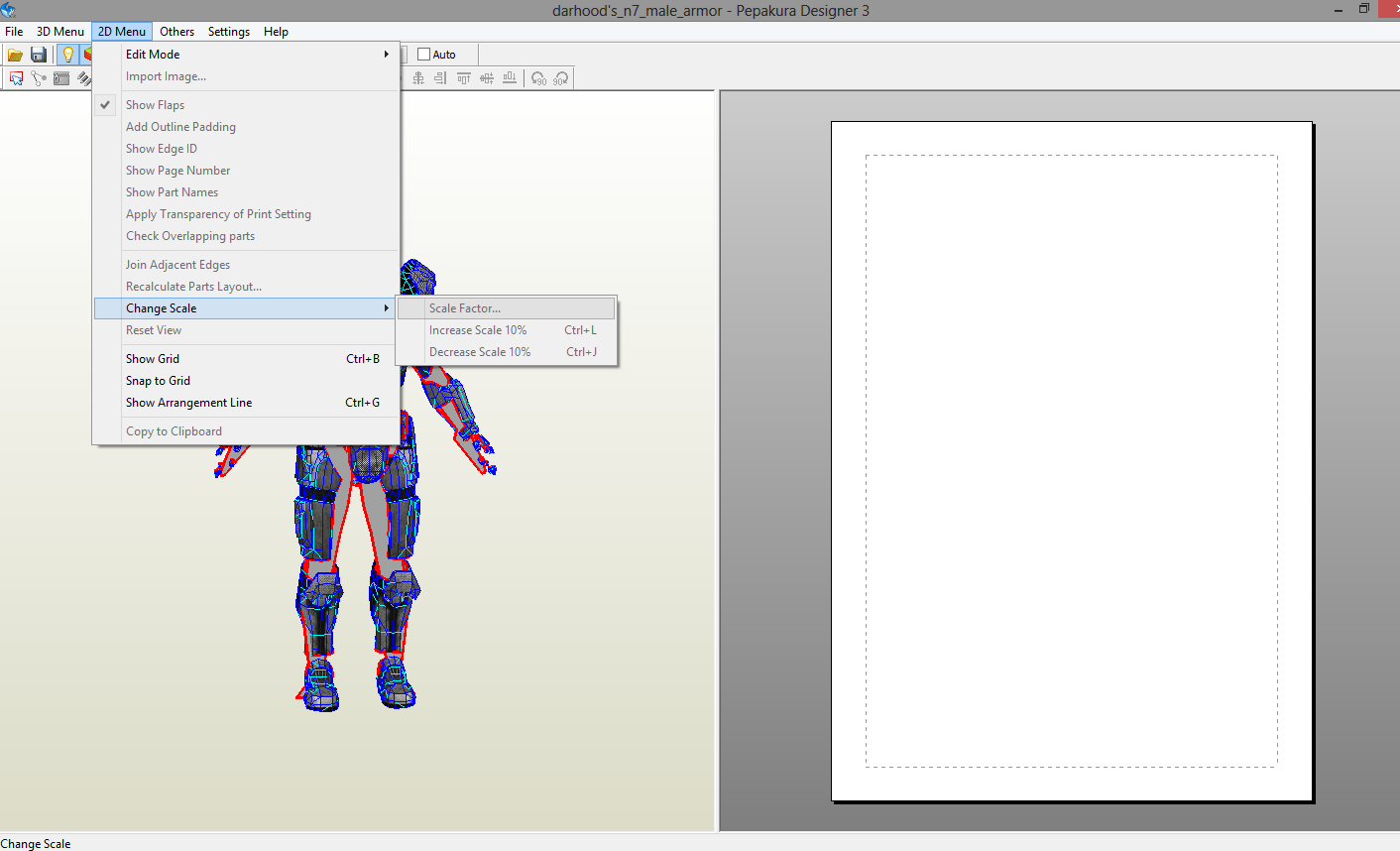Rotate parts 90 degrees clockwise icon
This screenshot has height=851, width=1400.
click(x=561, y=78)
